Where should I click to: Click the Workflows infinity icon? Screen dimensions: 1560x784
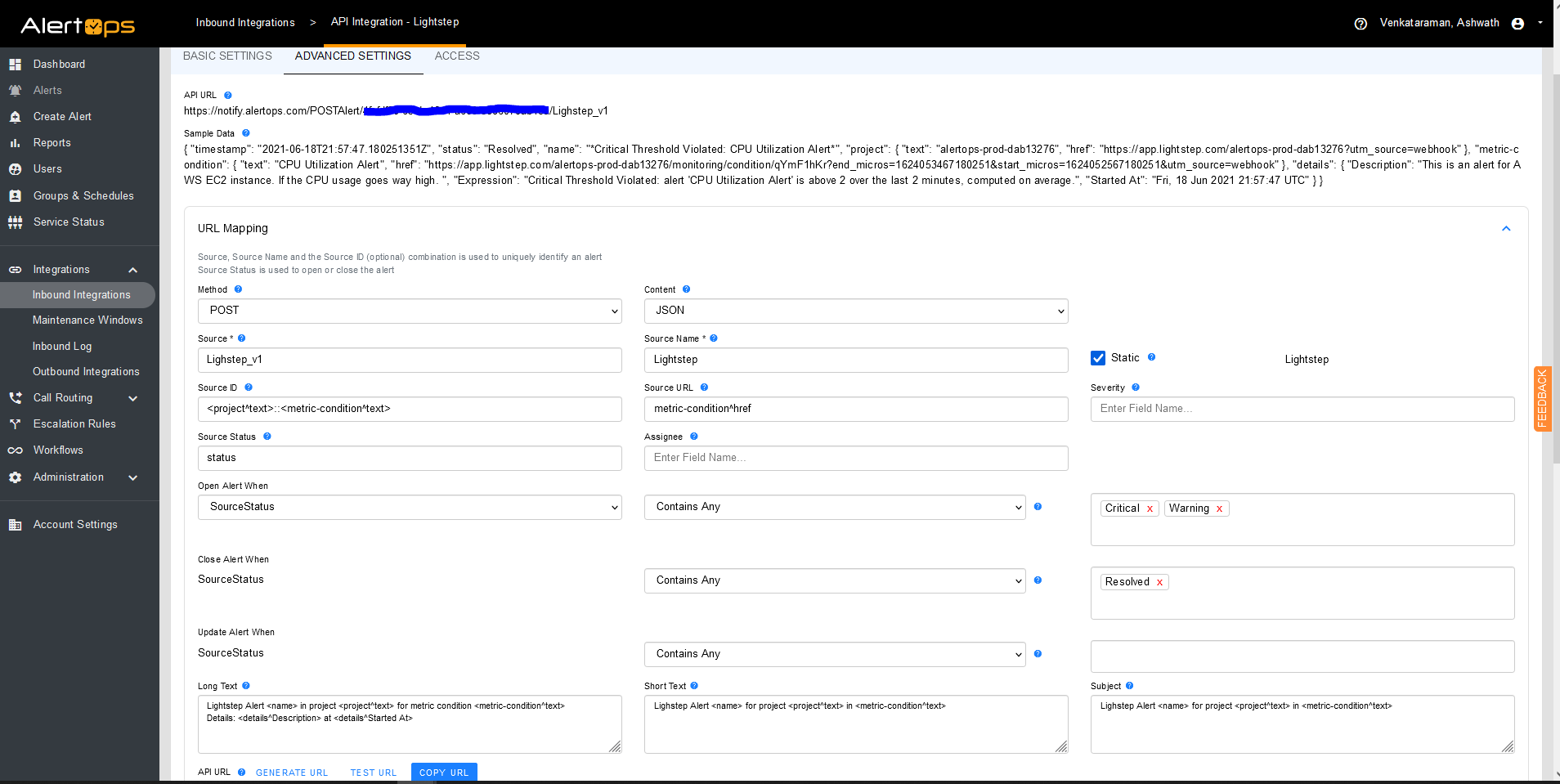(x=15, y=450)
